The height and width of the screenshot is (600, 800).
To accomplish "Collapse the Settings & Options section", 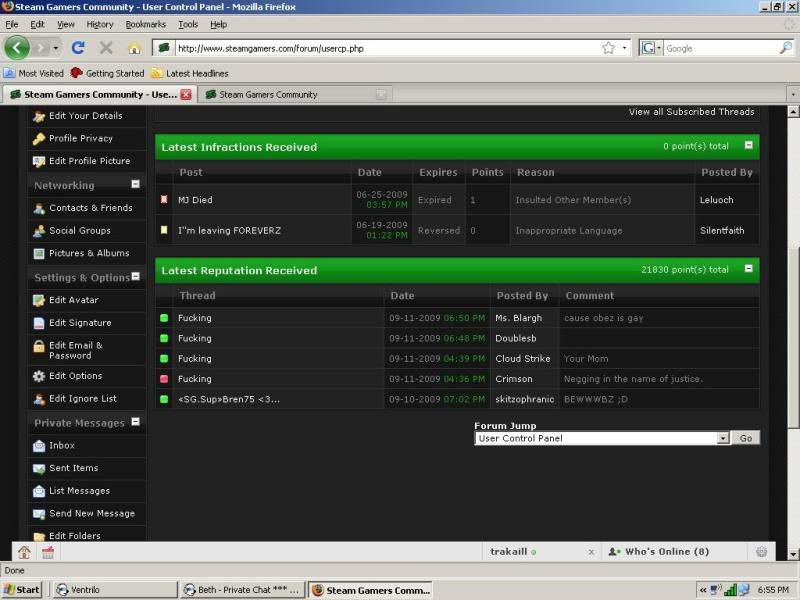I will 135,276.
